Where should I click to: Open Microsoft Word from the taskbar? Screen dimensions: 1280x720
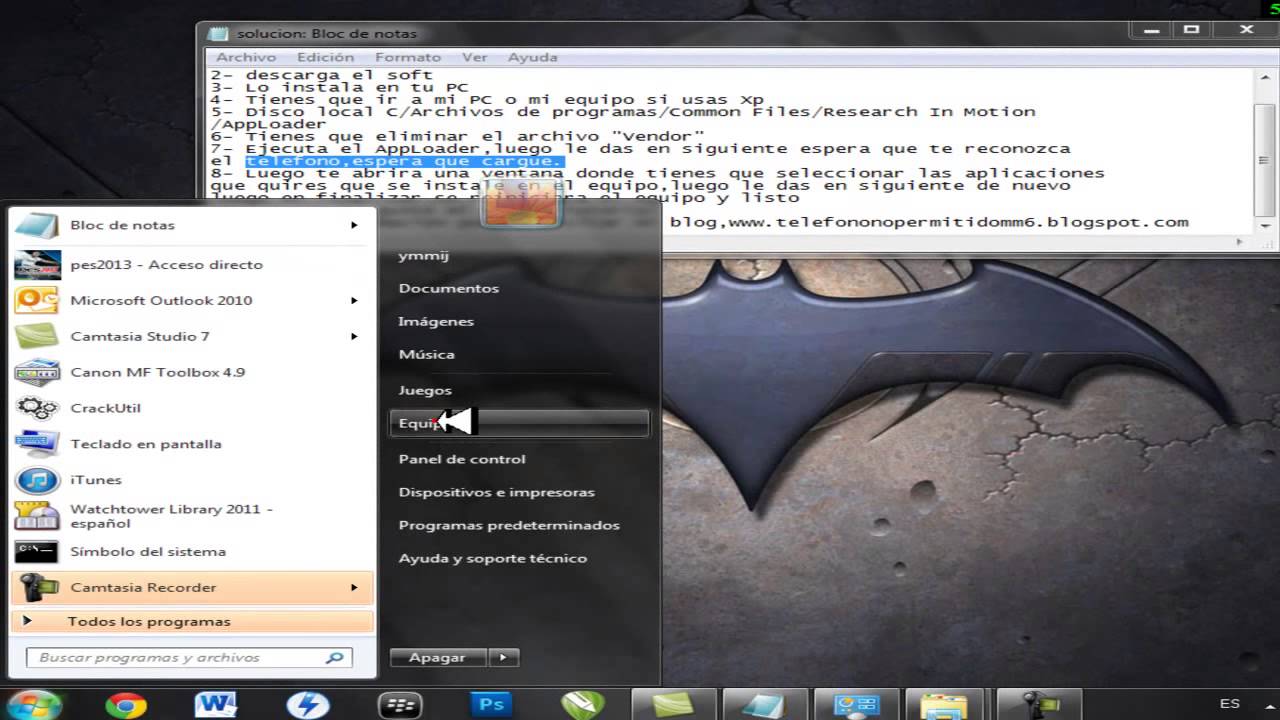click(216, 705)
